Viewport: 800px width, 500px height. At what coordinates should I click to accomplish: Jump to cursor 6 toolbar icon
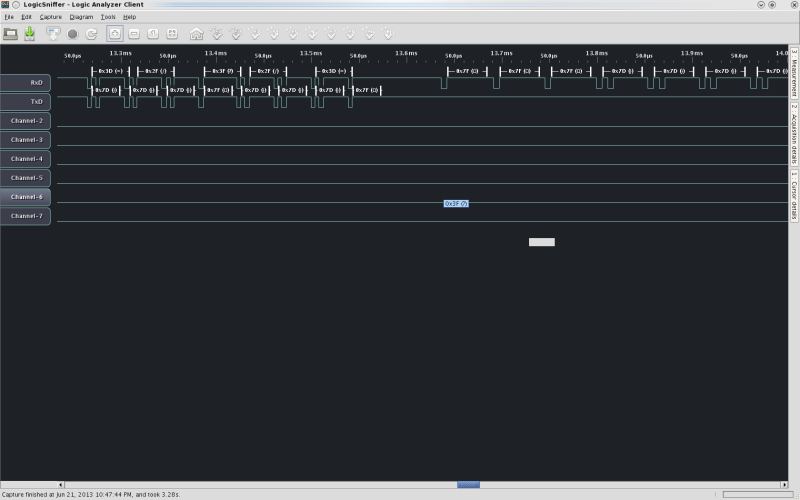point(312,34)
